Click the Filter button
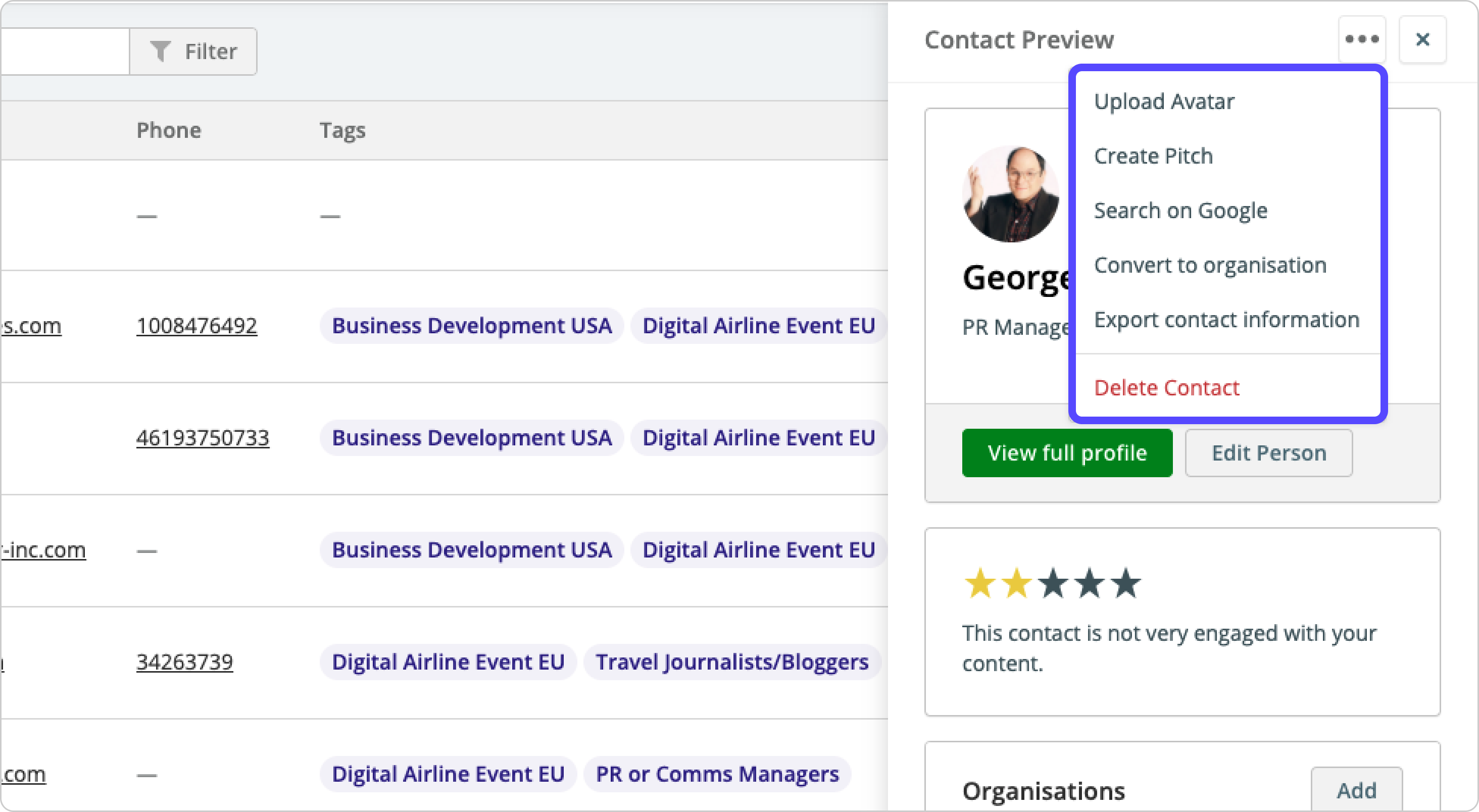The height and width of the screenshot is (812, 1479). 193,52
